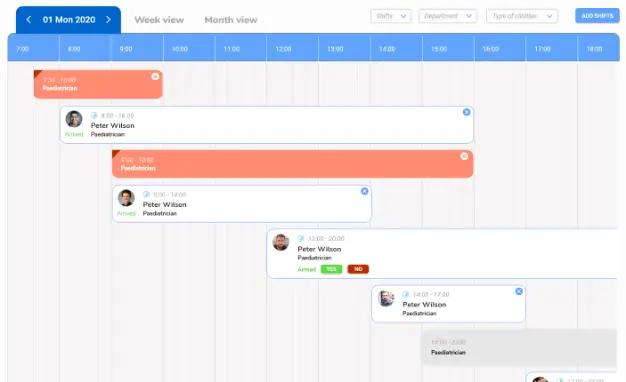
Task: Click clock icon on the 8:00 - 16:00 shift
Action: 94,115
